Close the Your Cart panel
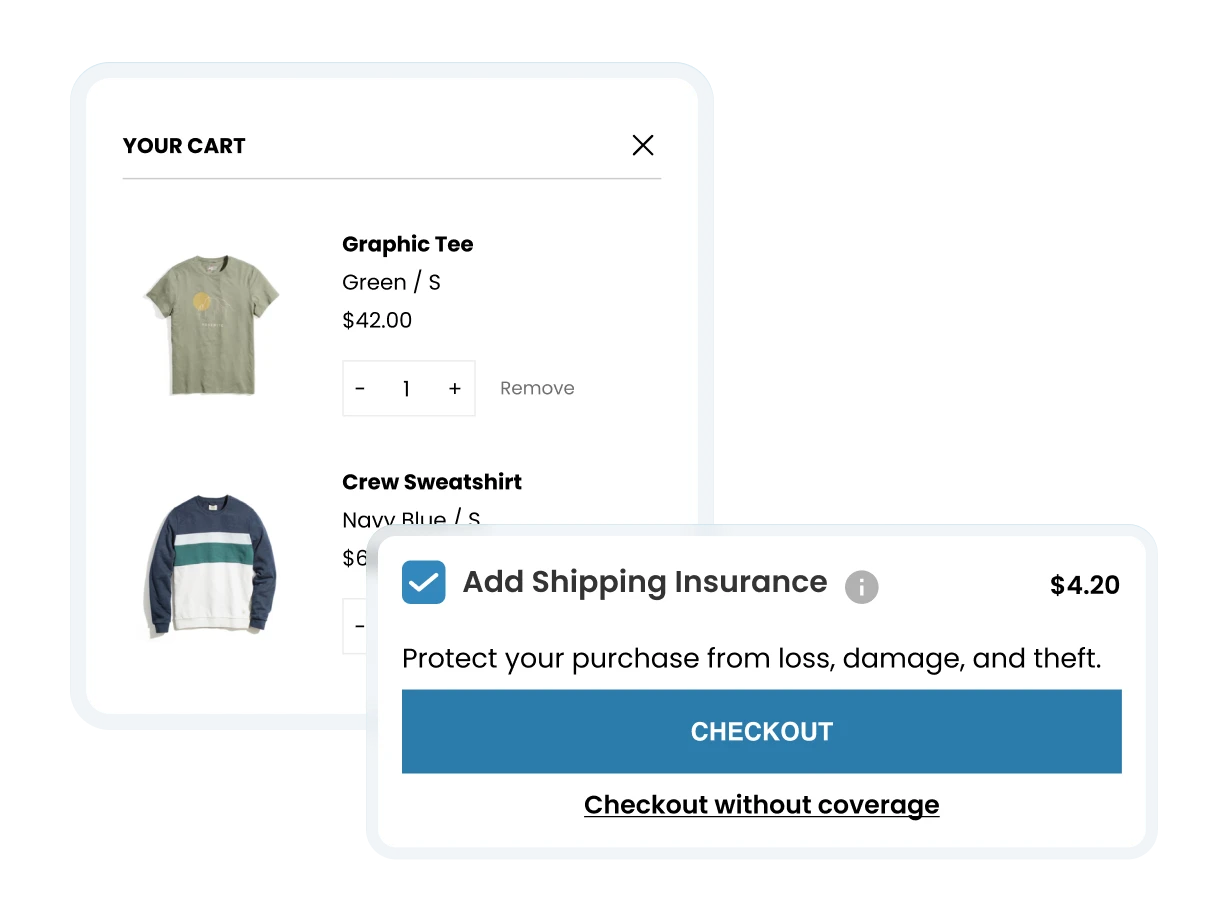1232x924 pixels. point(643,145)
